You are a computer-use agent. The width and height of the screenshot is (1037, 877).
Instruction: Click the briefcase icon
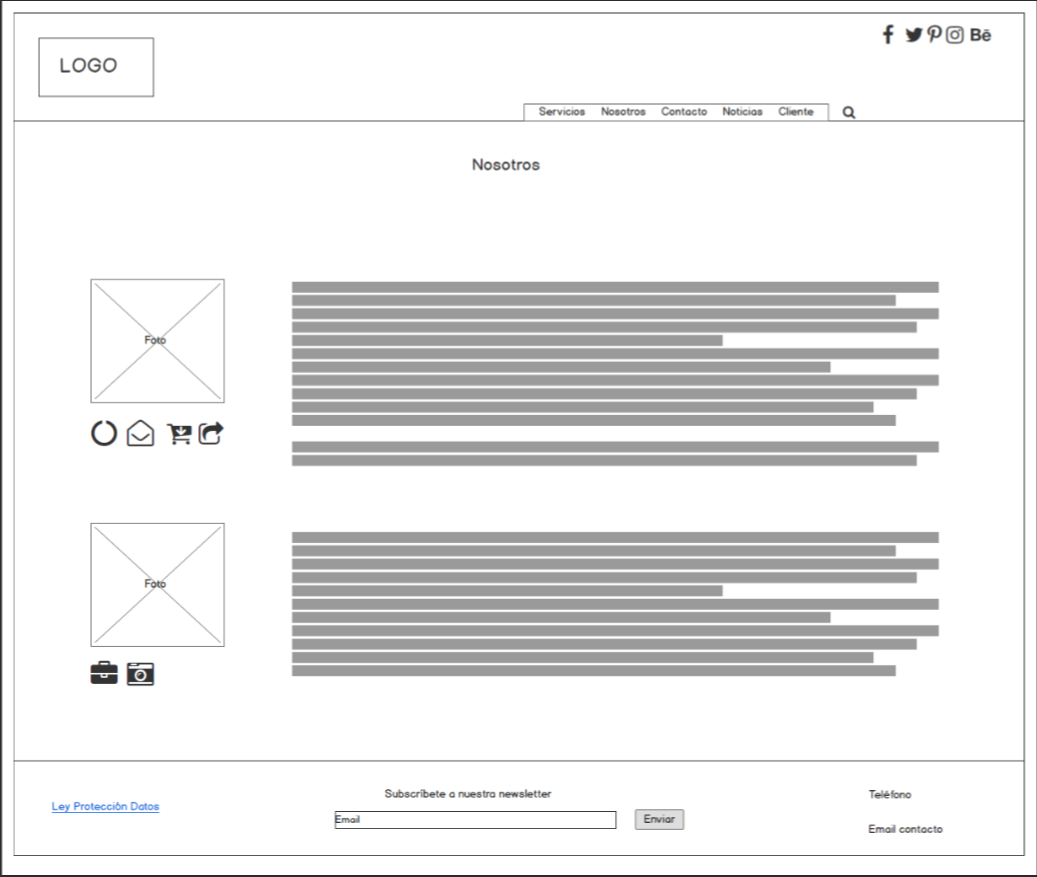tap(104, 673)
